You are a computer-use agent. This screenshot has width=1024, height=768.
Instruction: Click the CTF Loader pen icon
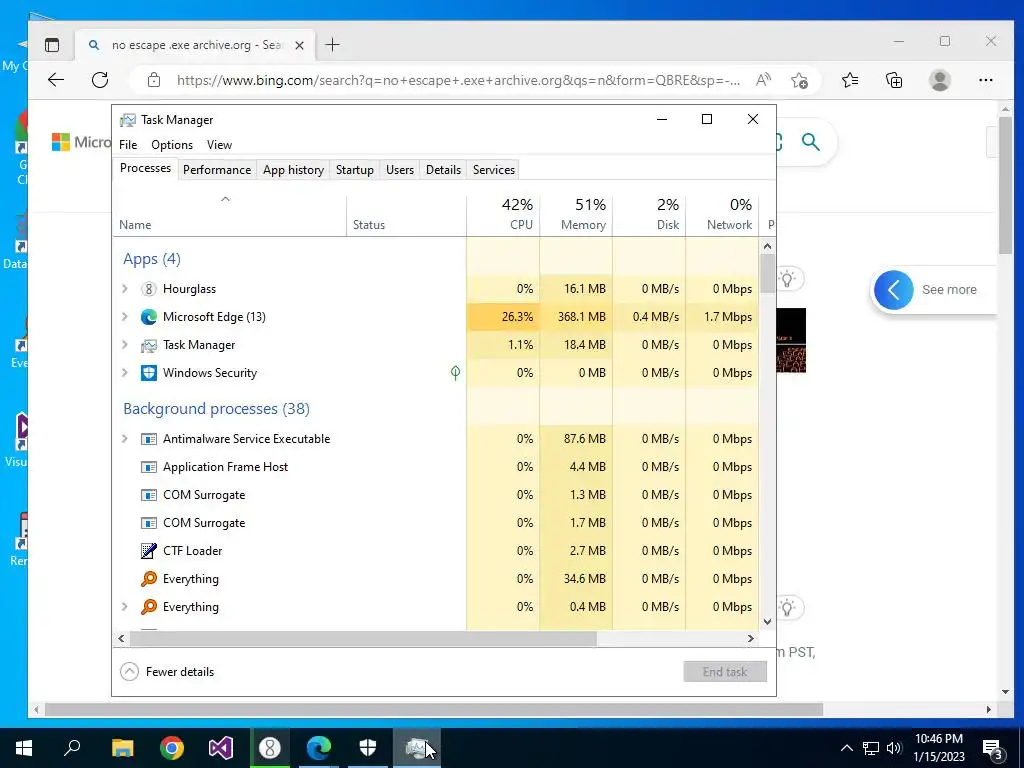click(149, 551)
